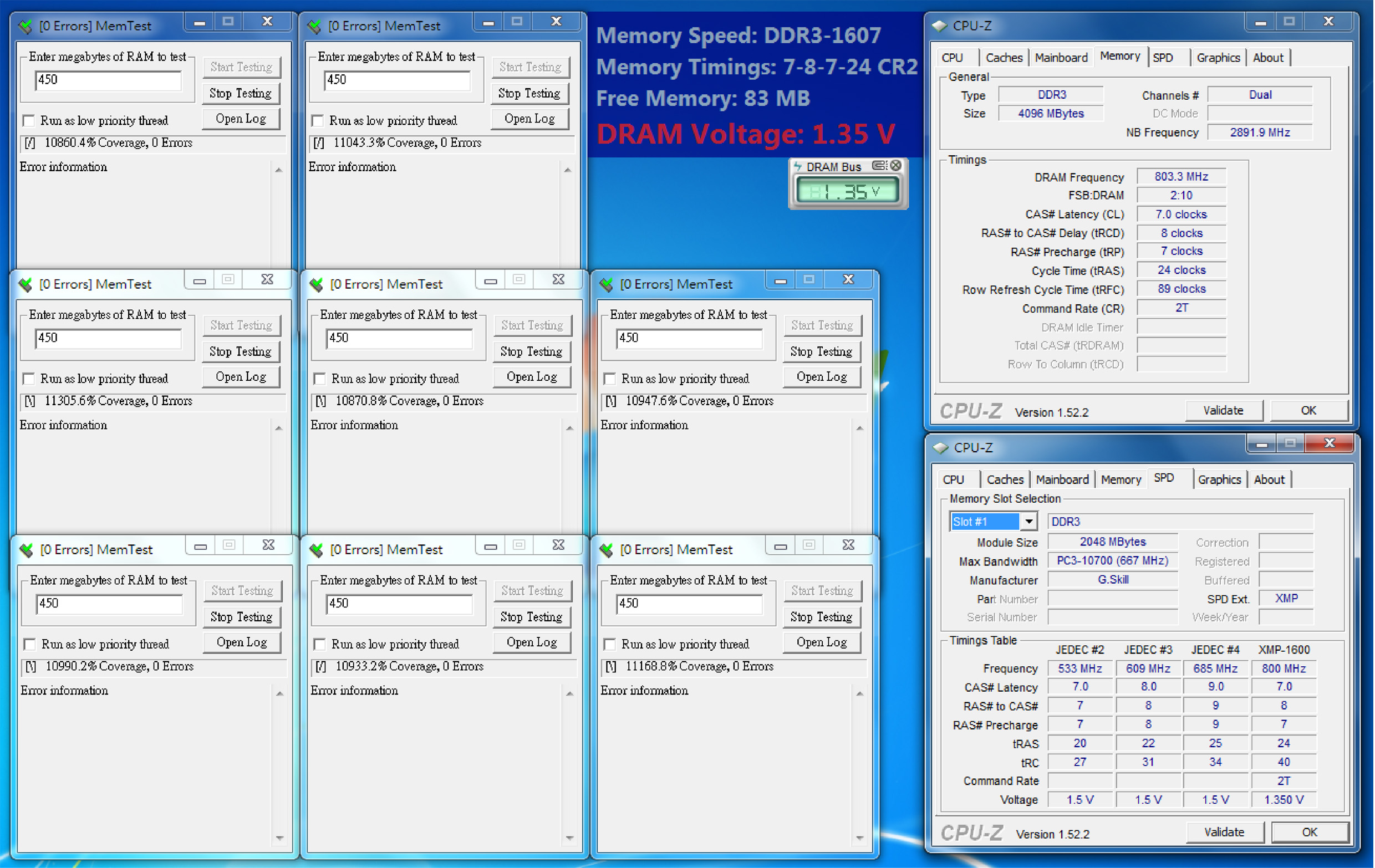Click MemTest checkmark icon of 10947.6% coverage window
Image resolution: width=1375 pixels, height=868 pixels.
(607, 284)
